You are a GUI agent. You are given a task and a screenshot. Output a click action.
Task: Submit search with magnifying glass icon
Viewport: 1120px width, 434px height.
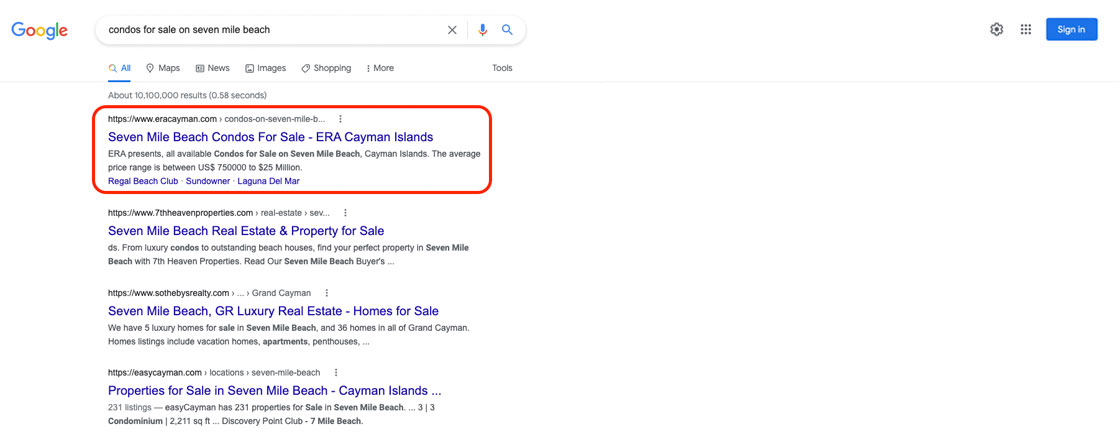[507, 30]
